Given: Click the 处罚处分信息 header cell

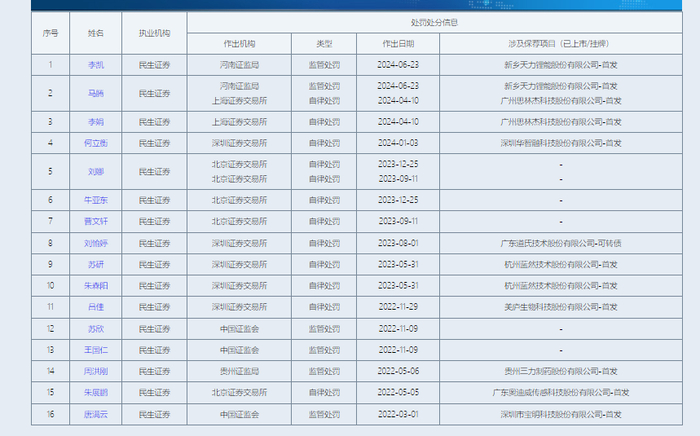Looking at the screenshot, I should click(434, 22).
